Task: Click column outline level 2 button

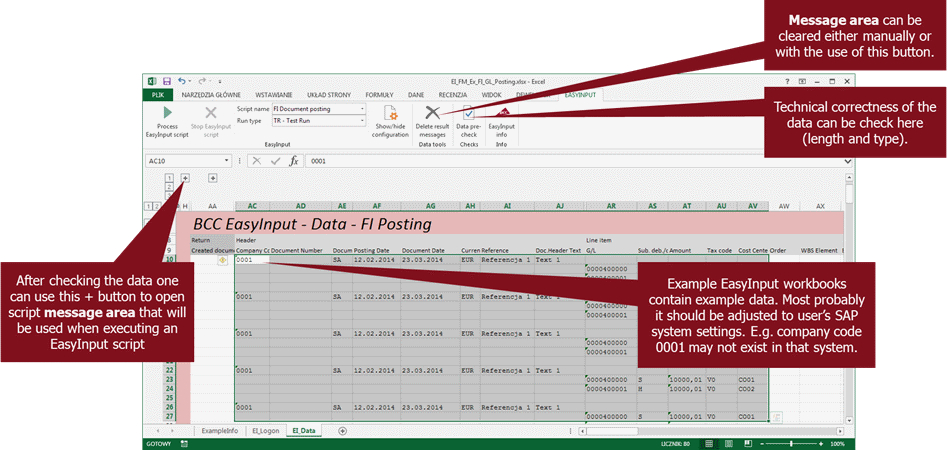Action: tap(169, 187)
